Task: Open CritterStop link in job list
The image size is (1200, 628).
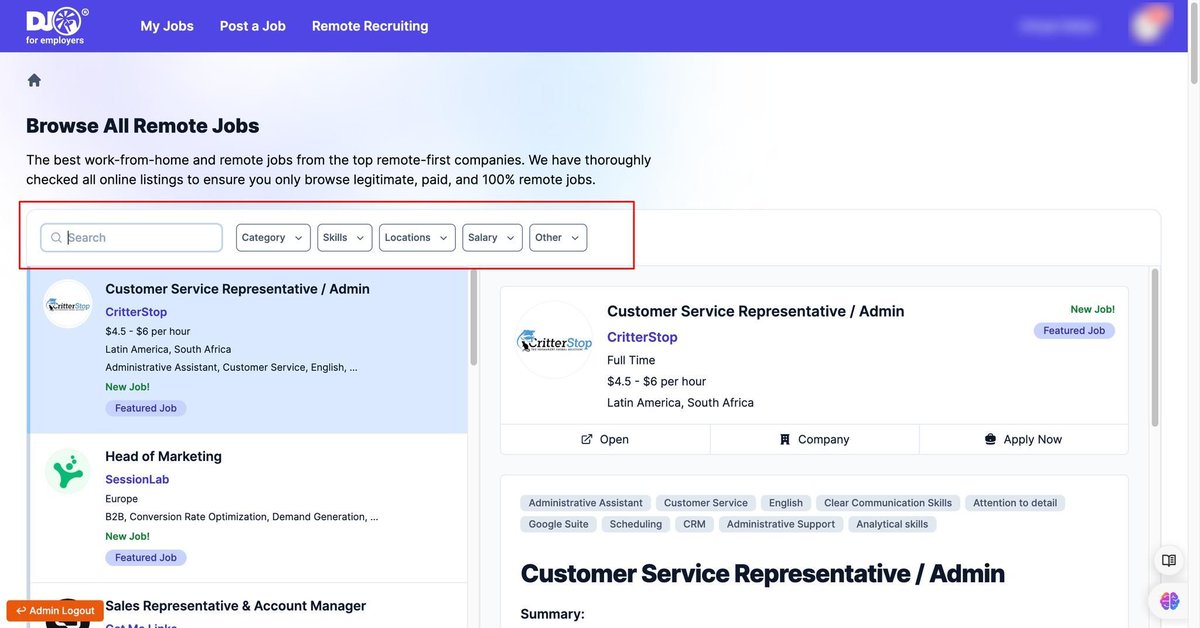Action: click(x=136, y=312)
